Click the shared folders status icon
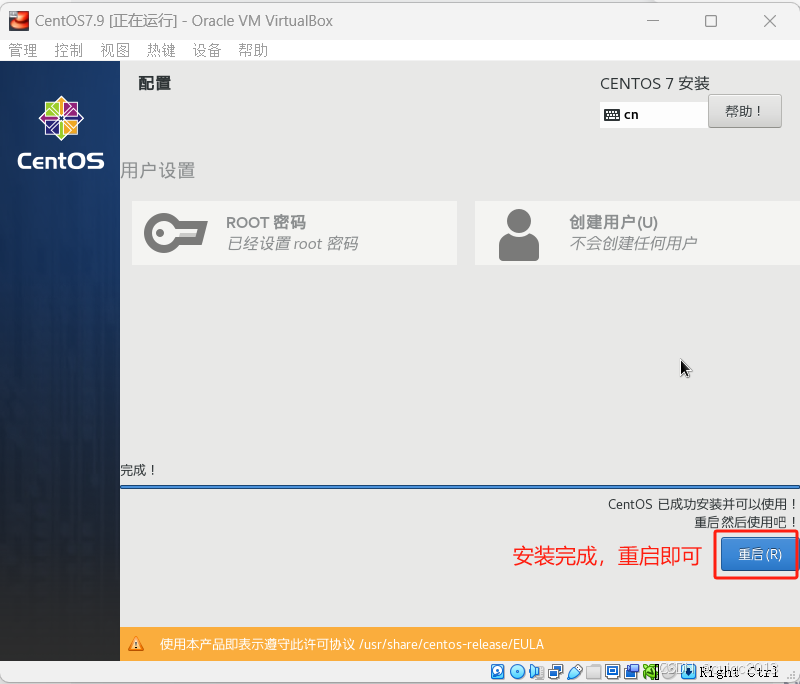Viewport: 800px width, 684px height. click(x=593, y=672)
